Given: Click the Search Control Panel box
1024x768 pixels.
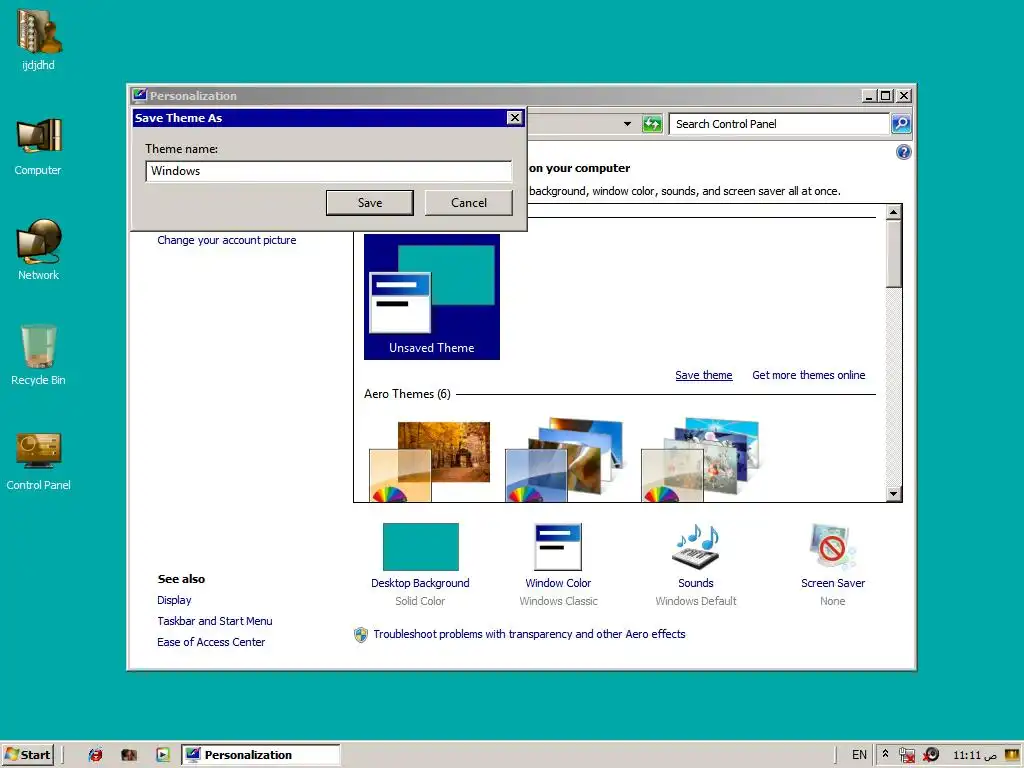Looking at the screenshot, I should 779,124.
